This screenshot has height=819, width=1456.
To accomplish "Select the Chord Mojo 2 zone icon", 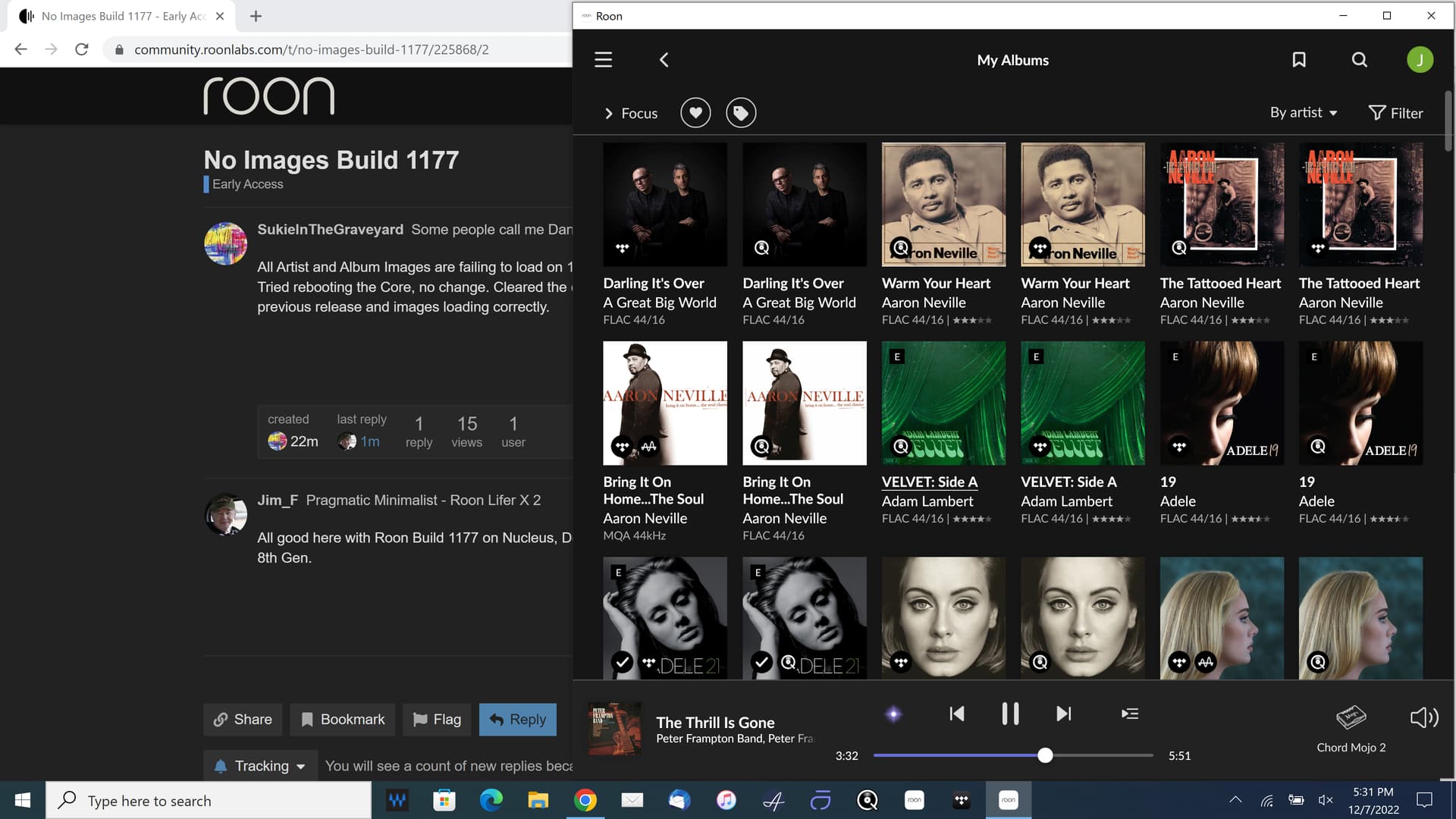I will (x=1351, y=717).
